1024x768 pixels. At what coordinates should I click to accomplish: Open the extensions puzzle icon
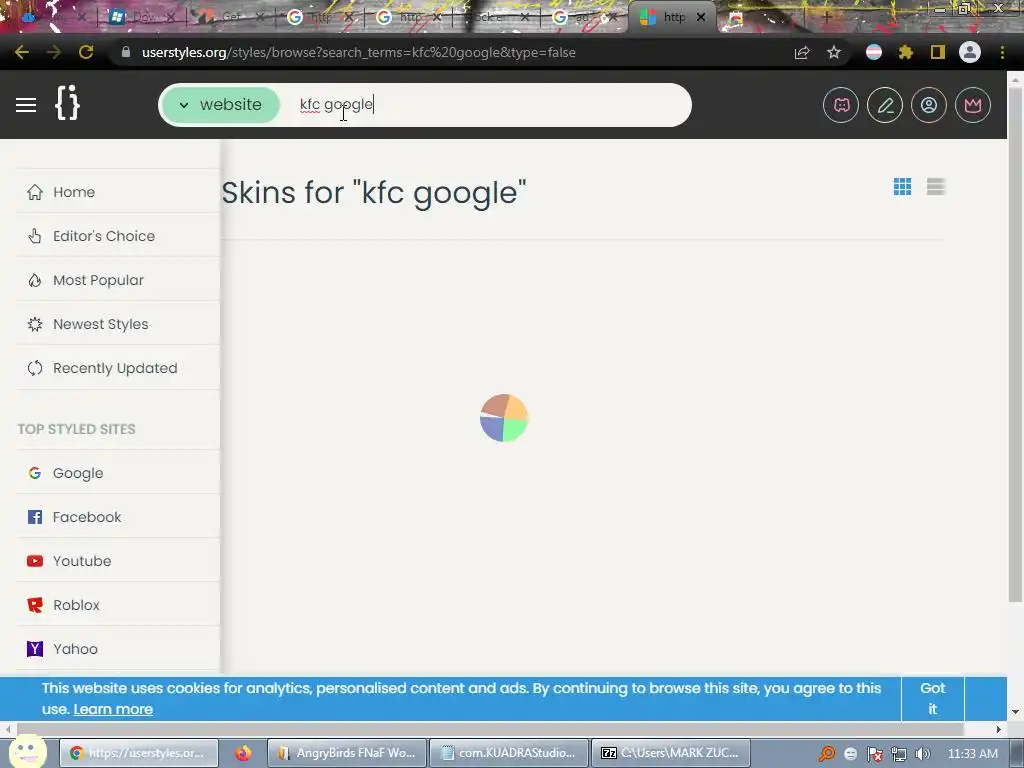[x=905, y=52]
